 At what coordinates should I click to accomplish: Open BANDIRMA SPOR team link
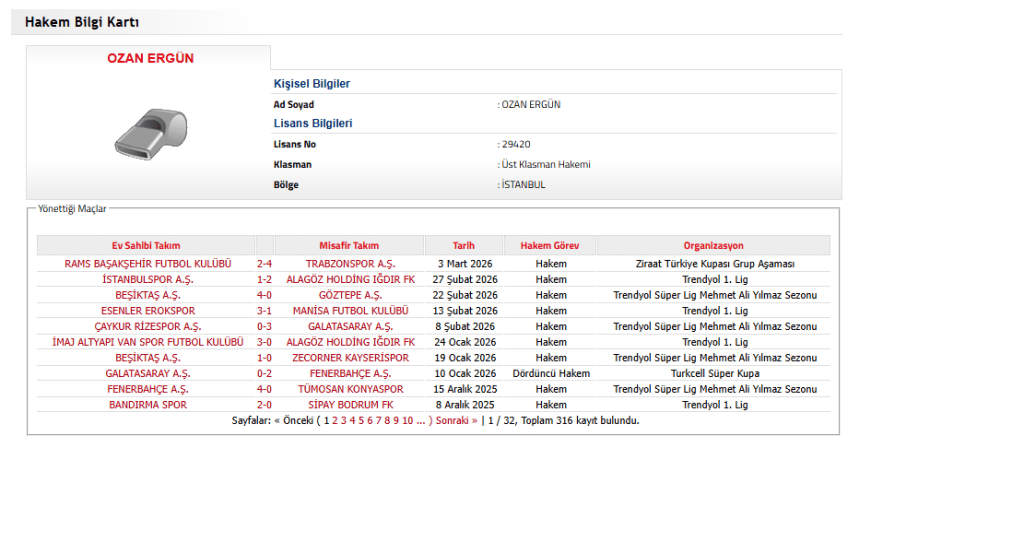[147, 405]
